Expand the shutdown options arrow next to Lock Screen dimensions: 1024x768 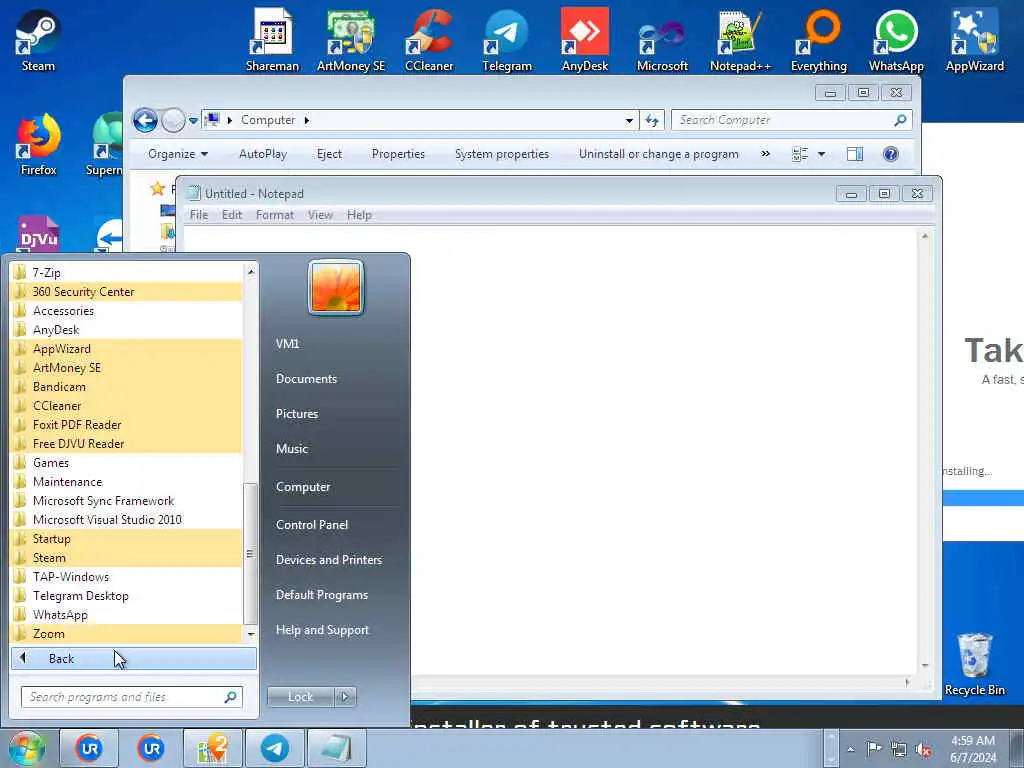point(345,697)
